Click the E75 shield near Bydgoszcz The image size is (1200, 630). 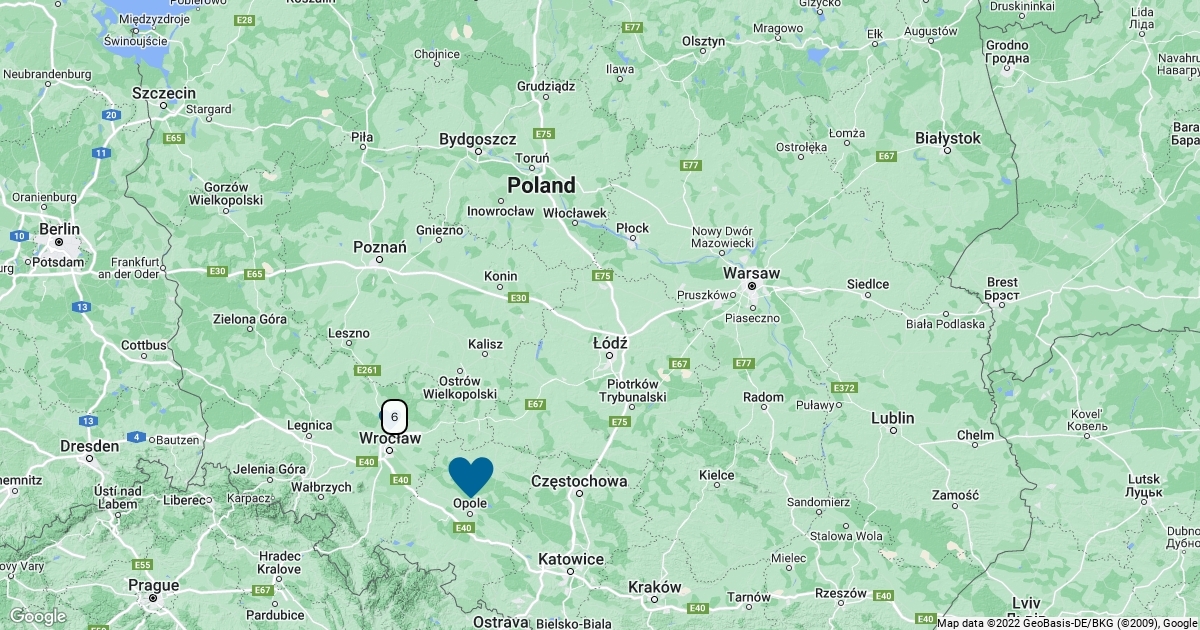click(x=544, y=133)
